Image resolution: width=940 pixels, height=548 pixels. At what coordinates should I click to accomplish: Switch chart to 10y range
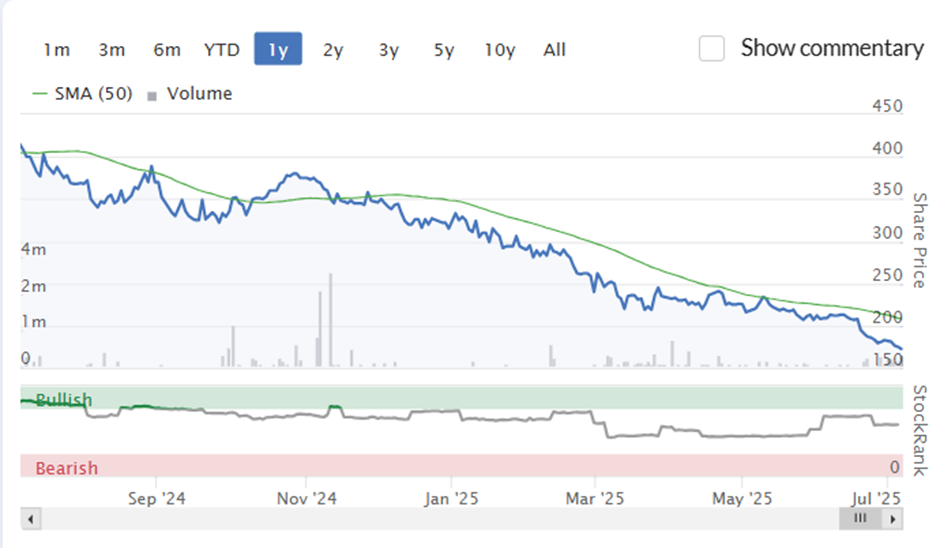pos(499,49)
